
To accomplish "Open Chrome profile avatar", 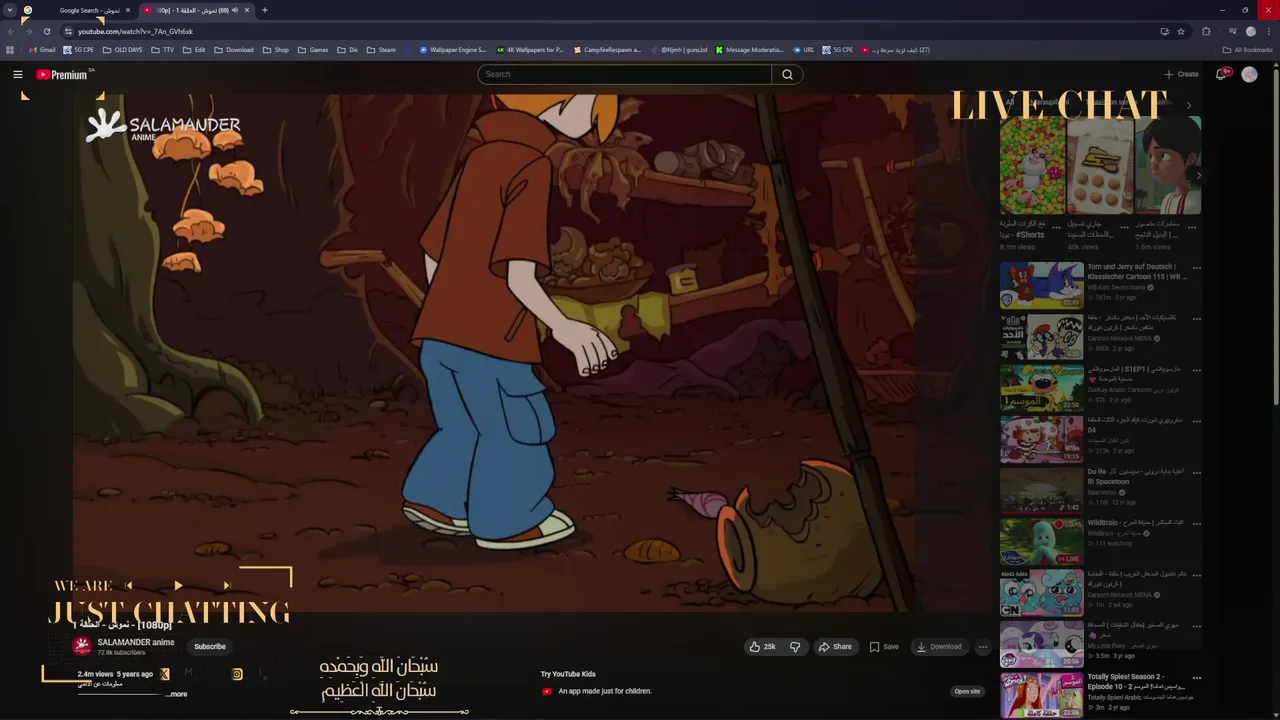I will pyautogui.click(x=1250, y=31).
